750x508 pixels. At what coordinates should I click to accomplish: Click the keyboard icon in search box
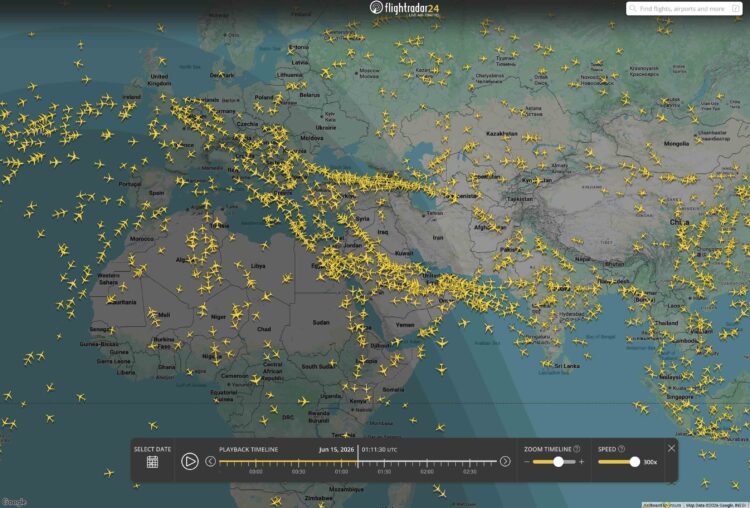(736, 9)
